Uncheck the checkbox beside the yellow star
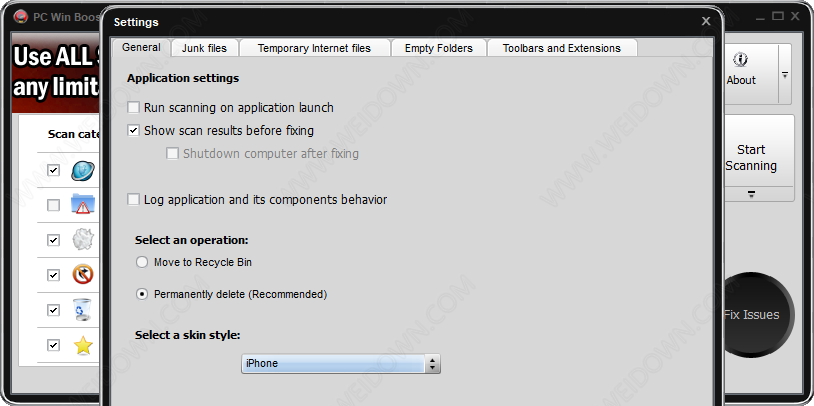Screen dimensions: 814x406 (53, 345)
